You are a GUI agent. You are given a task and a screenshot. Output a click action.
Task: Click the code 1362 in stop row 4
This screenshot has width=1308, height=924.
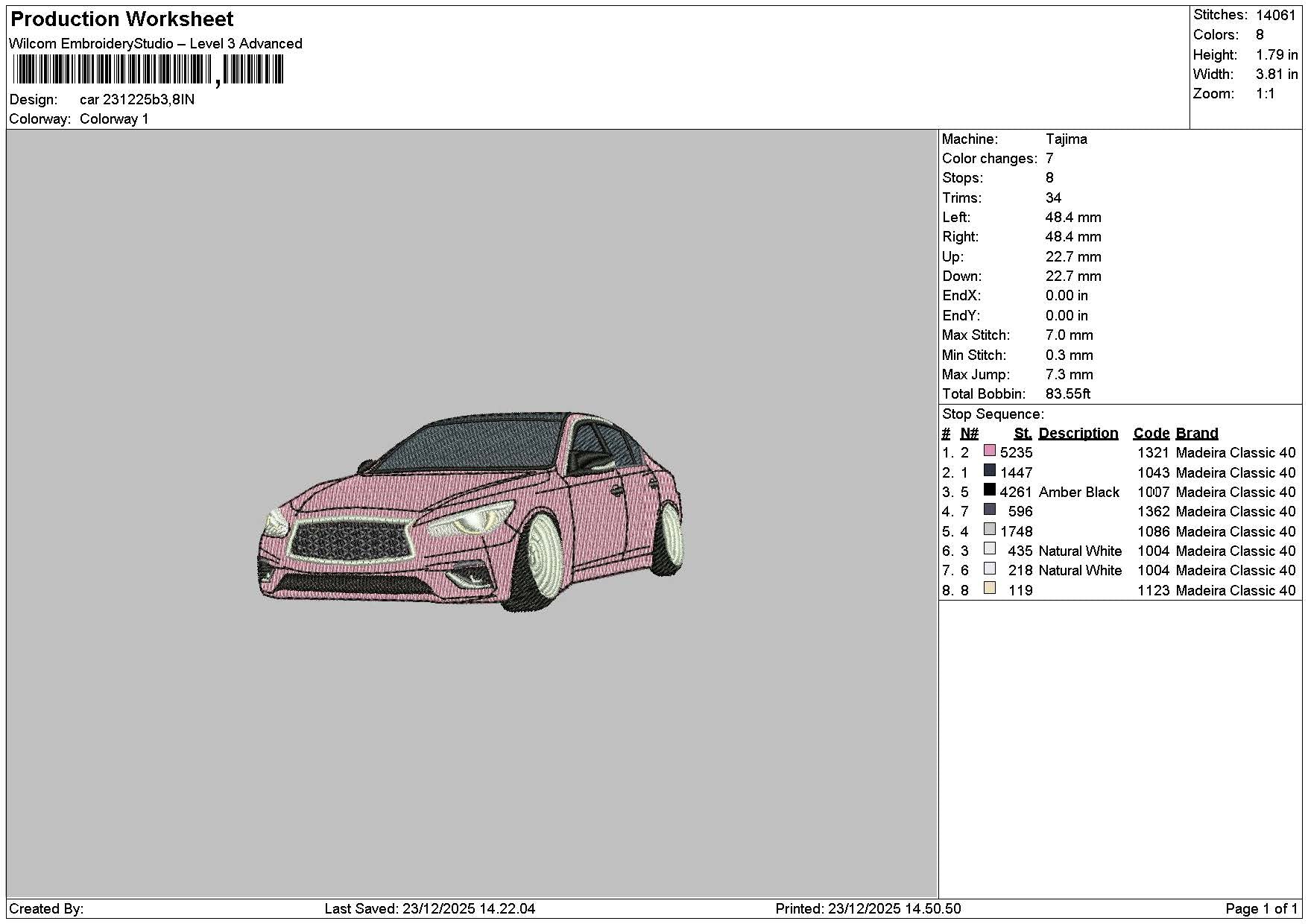coord(1153,512)
